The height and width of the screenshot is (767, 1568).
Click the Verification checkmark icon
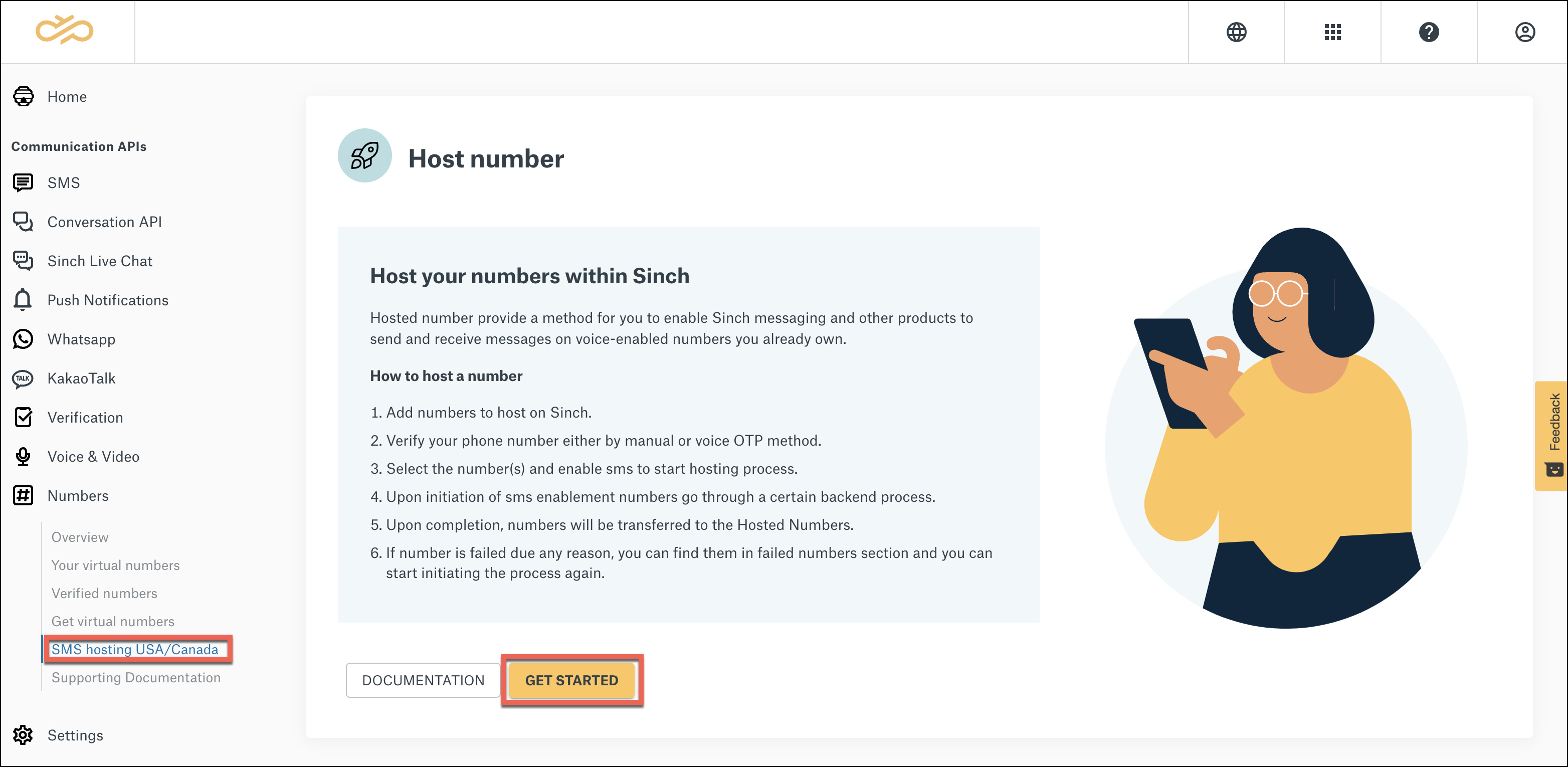[x=23, y=417]
